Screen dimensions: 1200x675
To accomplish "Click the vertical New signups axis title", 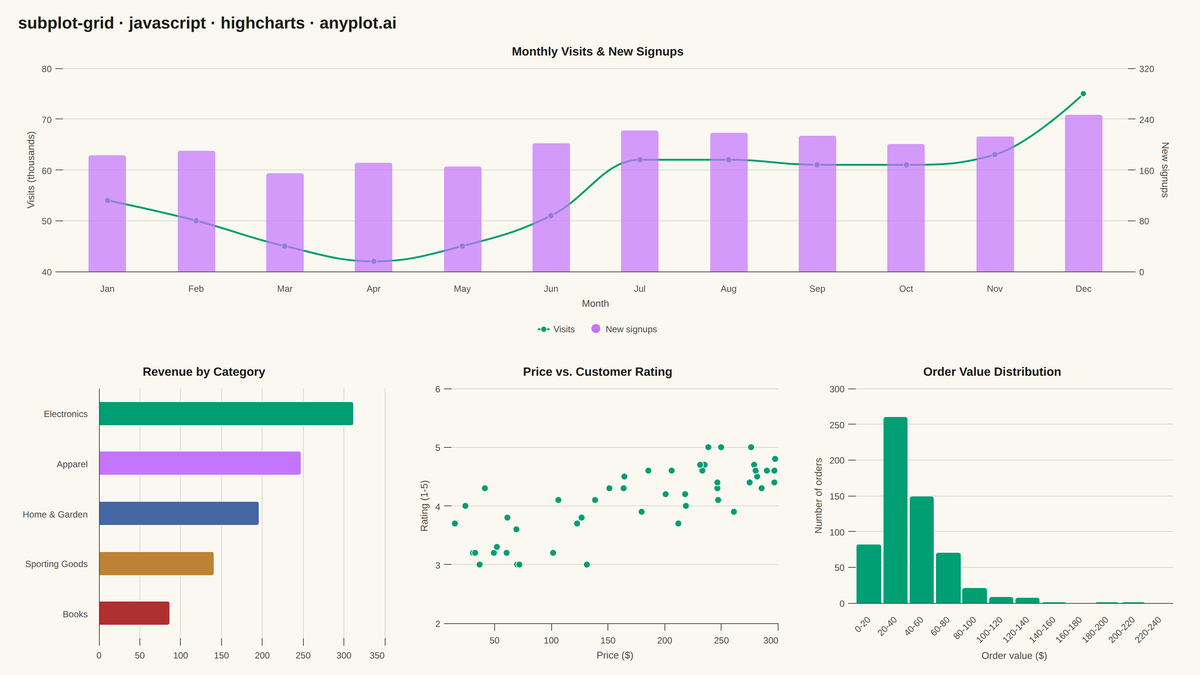I will pos(1164,170).
